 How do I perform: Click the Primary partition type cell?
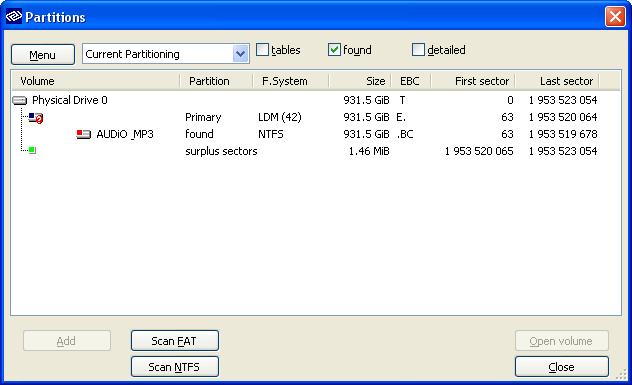tap(203, 117)
